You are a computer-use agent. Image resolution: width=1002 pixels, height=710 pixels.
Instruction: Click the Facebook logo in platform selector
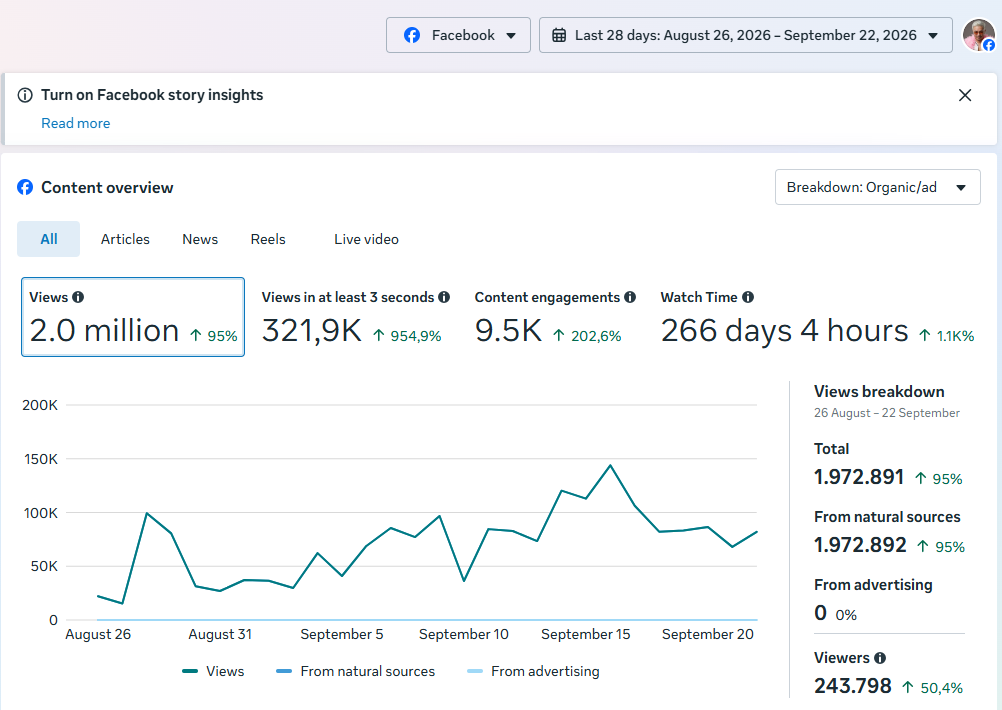coord(412,35)
